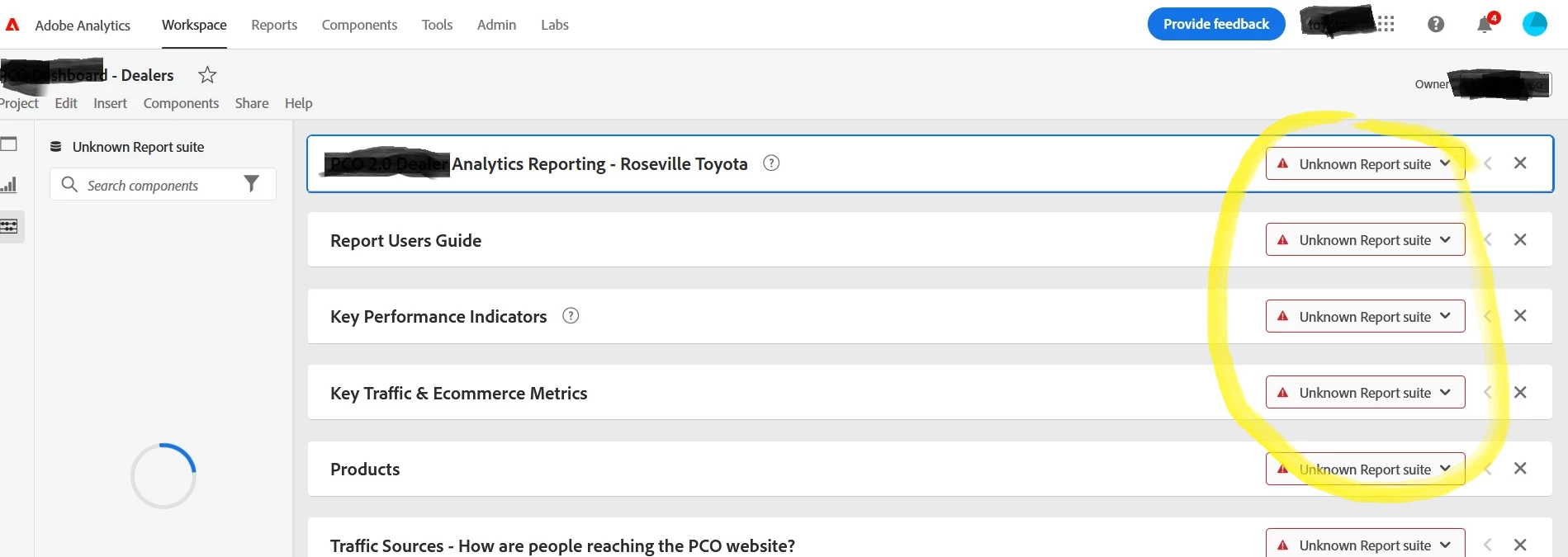Click the chevron left of Roseville Toyota panel's close
Screen dimensions: 1568x557
1487,163
